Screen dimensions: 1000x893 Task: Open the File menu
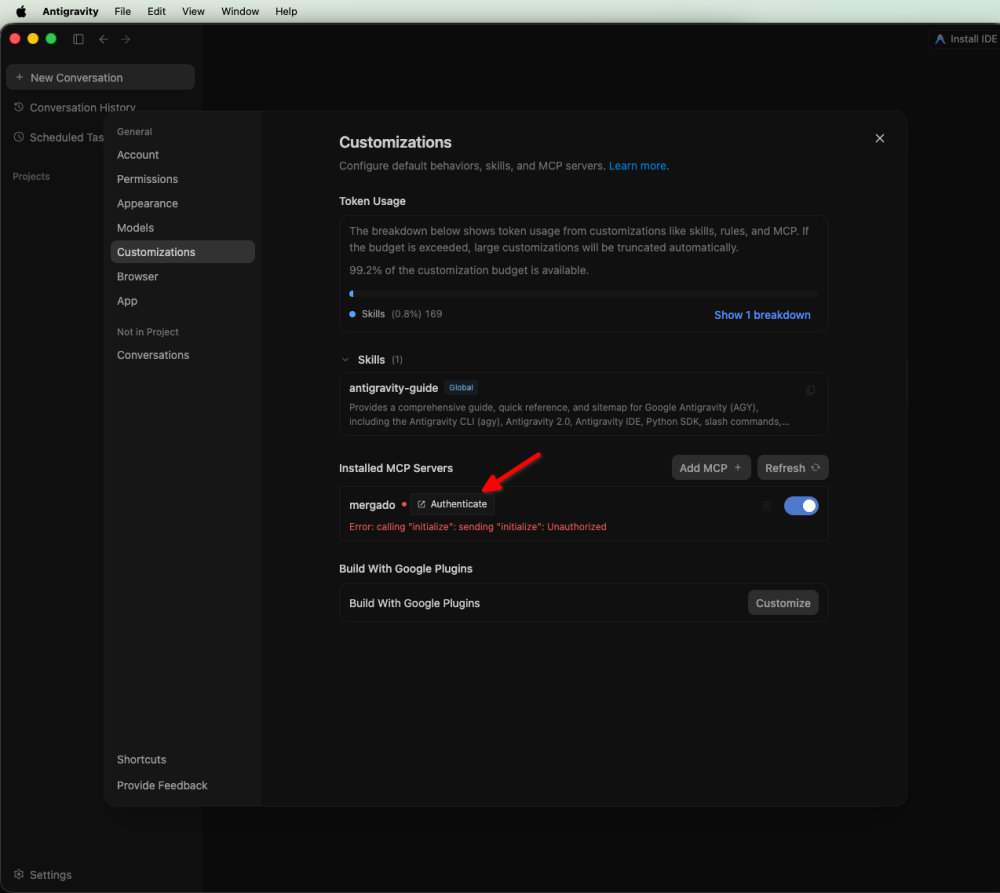(x=122, y=11)
